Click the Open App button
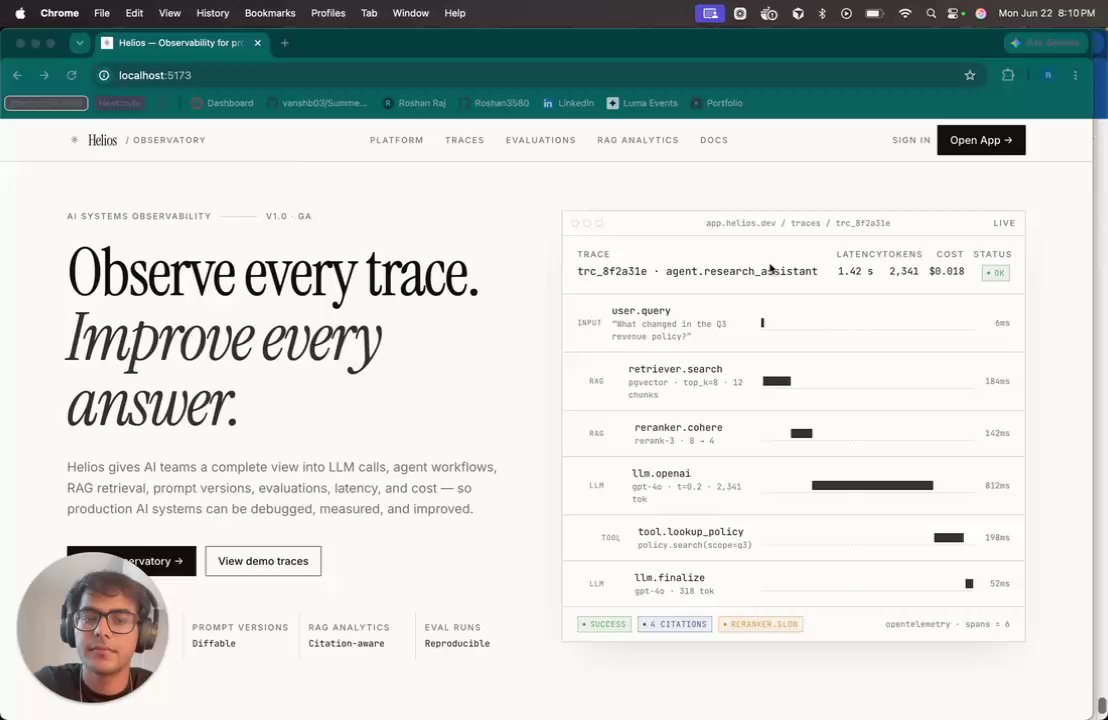 [981, 140]
